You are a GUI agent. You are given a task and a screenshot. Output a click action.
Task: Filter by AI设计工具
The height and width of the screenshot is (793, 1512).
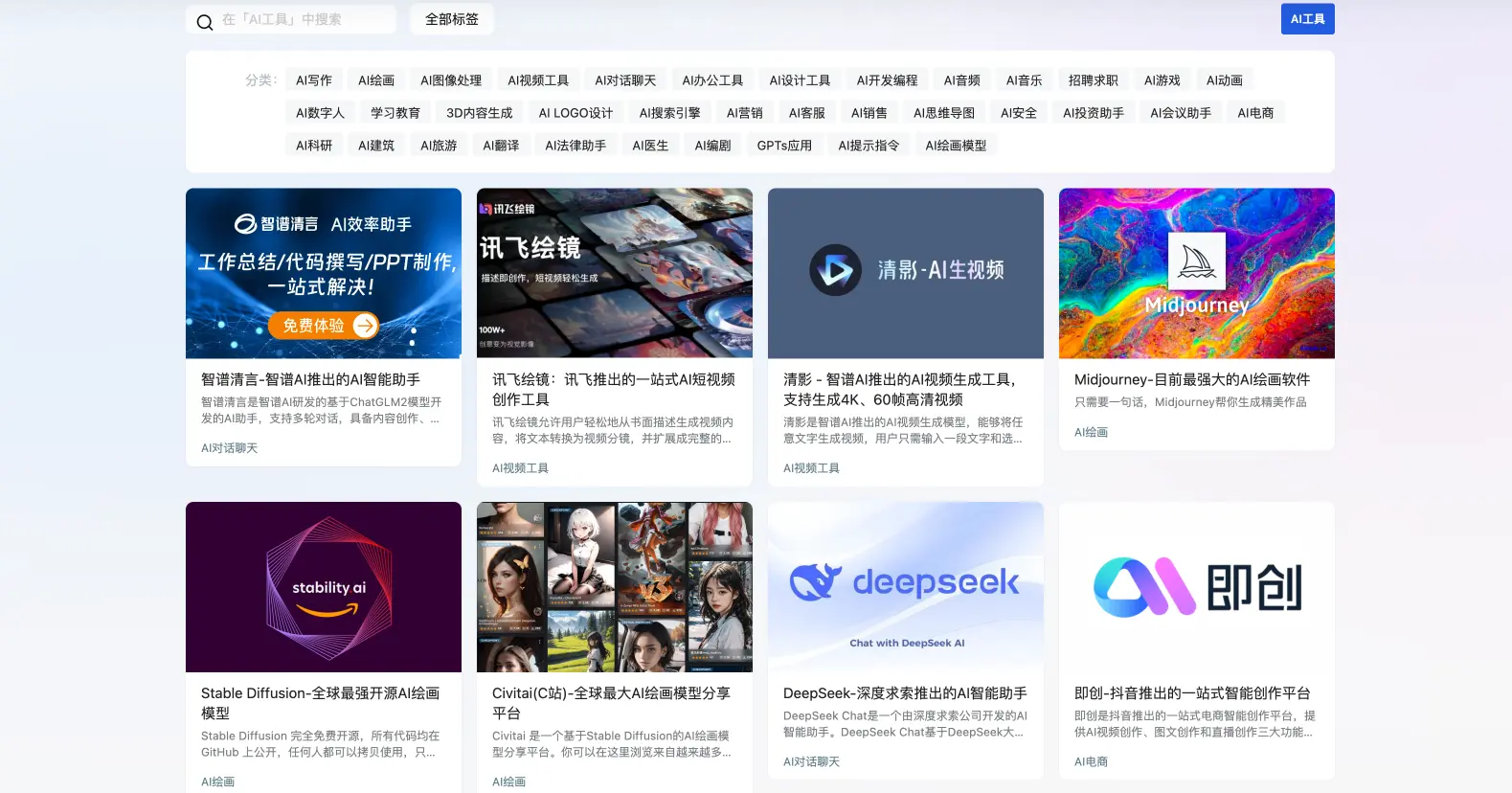pyautogui.click(x=800, y=80)
